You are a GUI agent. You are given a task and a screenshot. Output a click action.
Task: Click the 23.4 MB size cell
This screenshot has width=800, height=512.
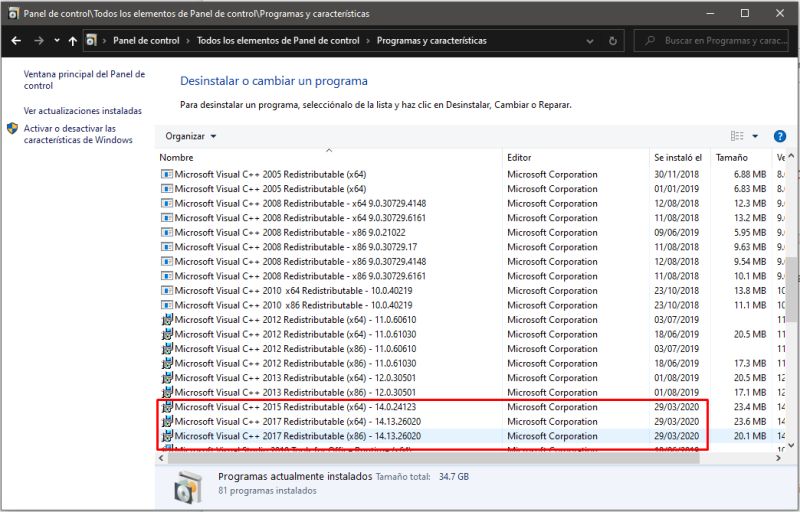[750, 407]
